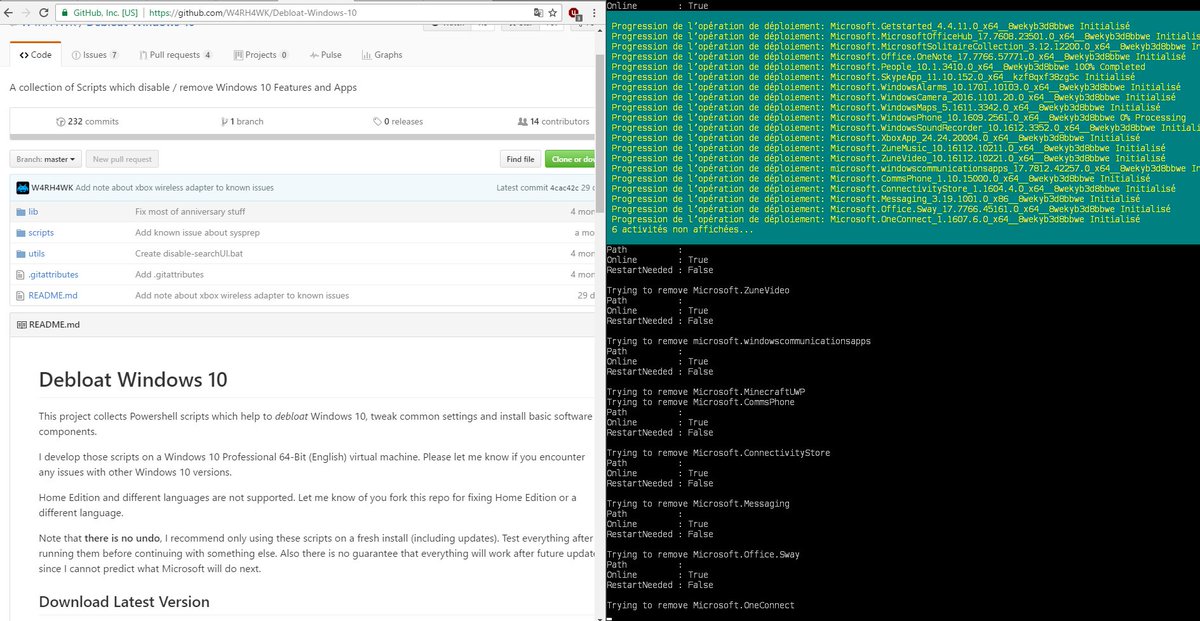This screenshot has height=621, width=1200.
Task: Open the lib folder link
Action: 33,212
